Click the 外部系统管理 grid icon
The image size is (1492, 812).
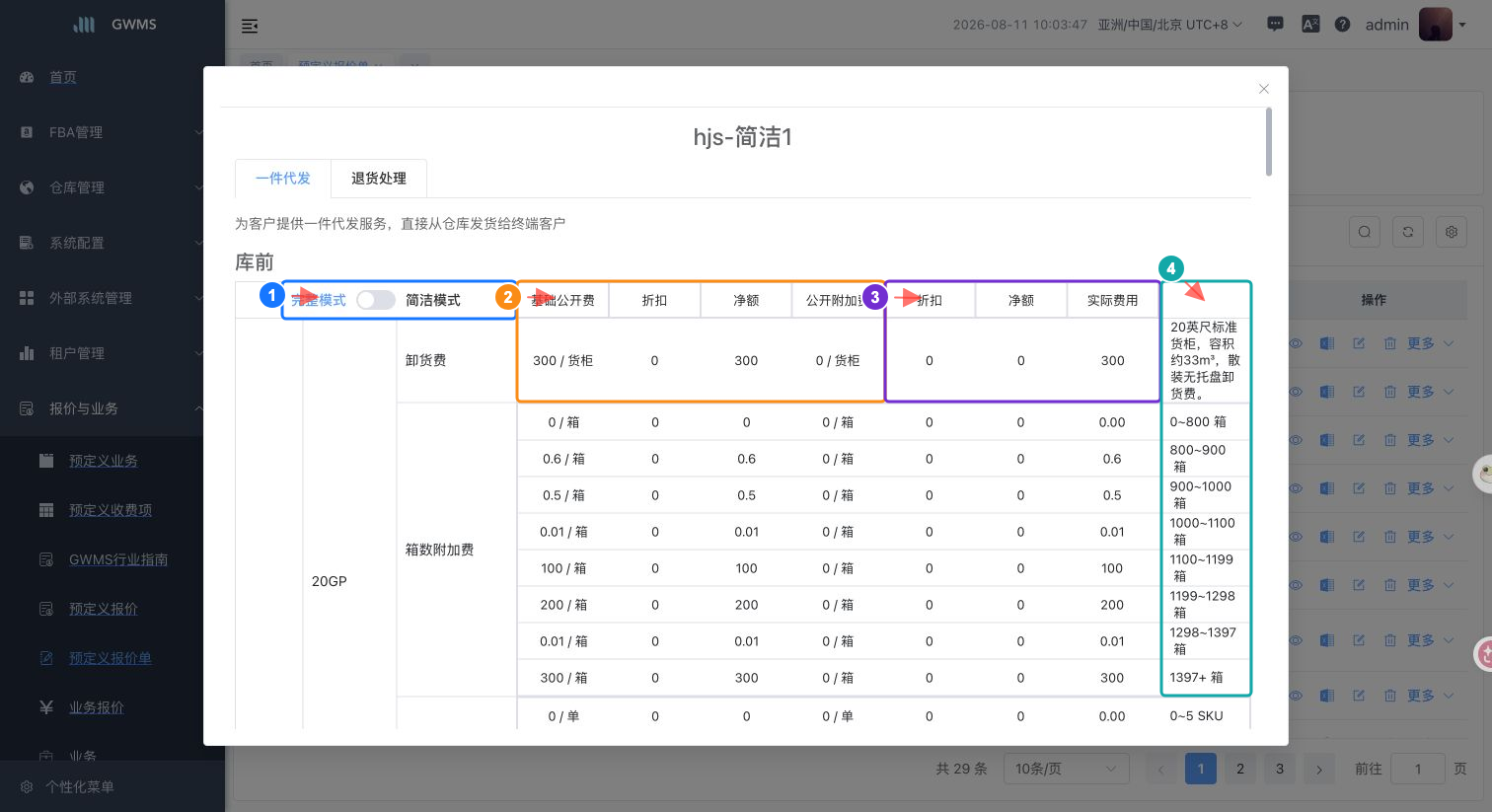click(27, 298)
